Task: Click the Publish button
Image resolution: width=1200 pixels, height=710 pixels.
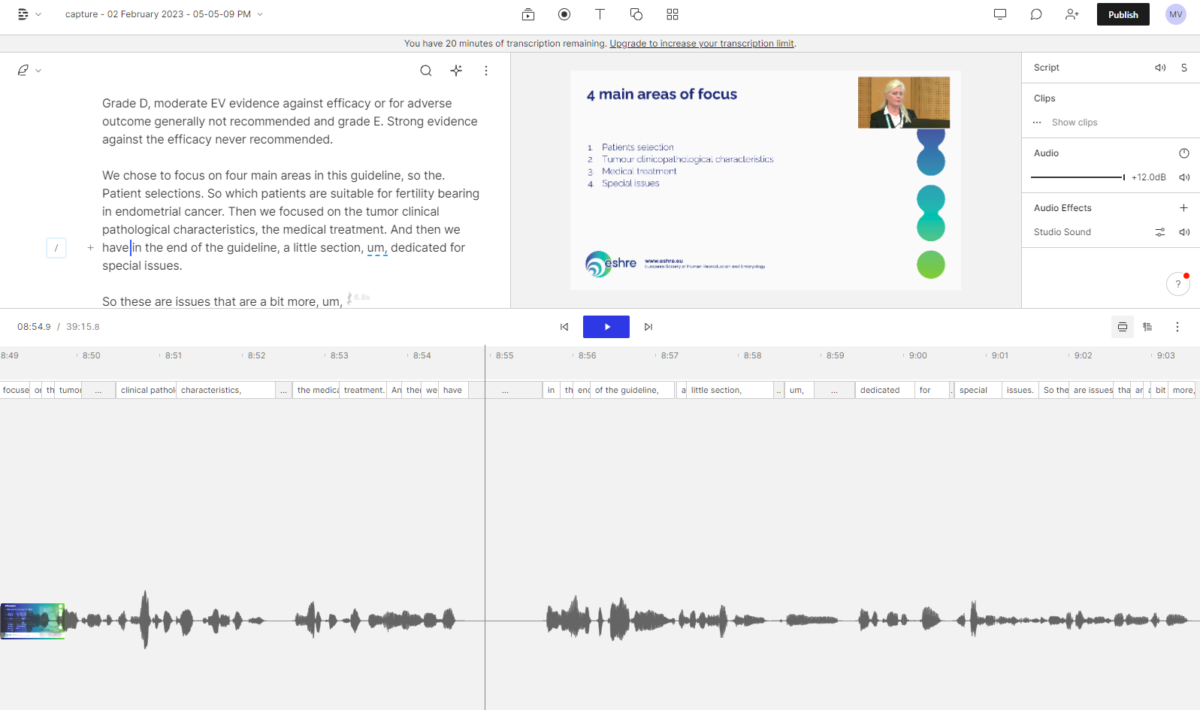Action: pos(1123,14)
